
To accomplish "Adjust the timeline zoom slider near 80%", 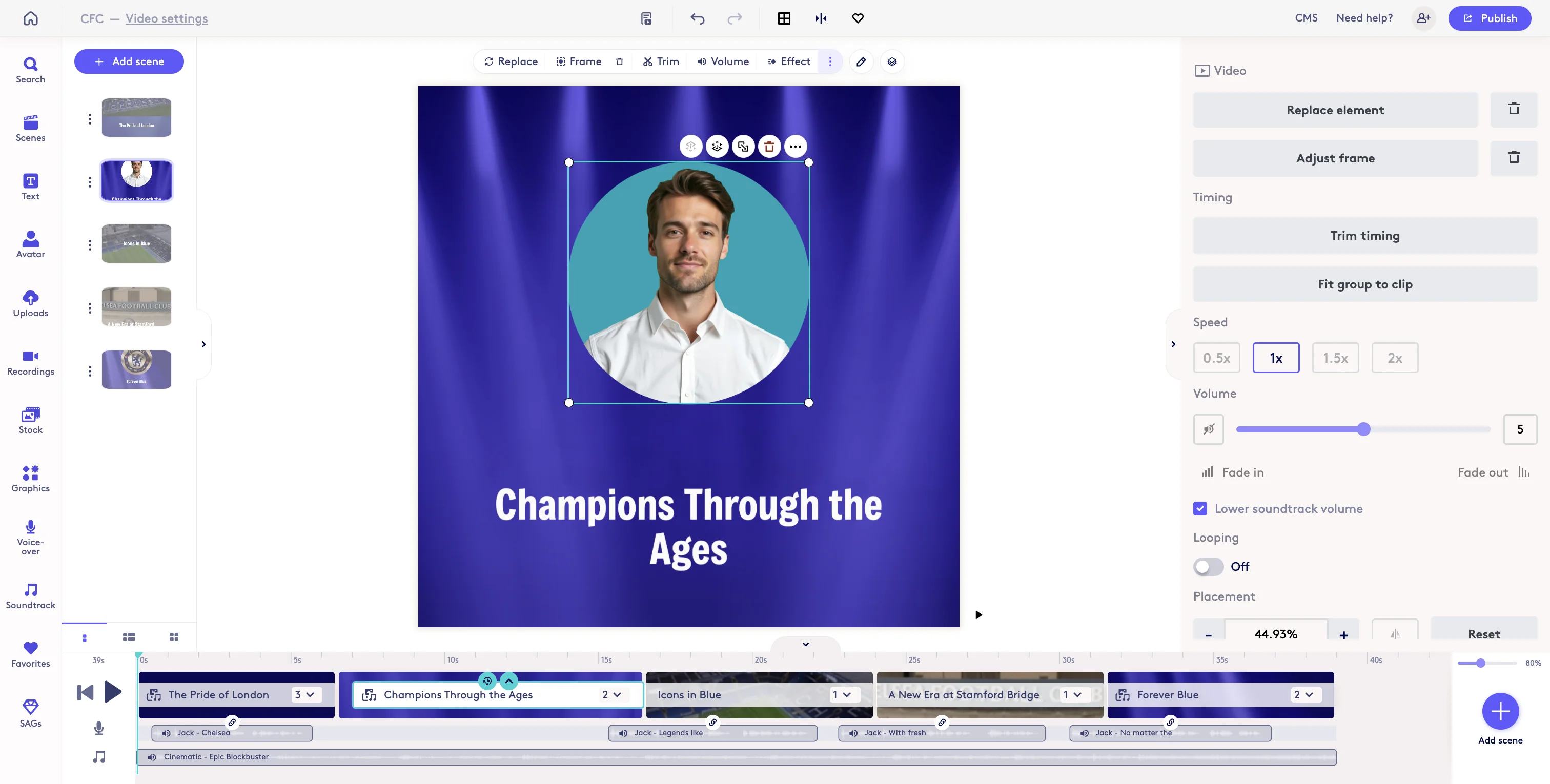I will [x=1481, y=663].
